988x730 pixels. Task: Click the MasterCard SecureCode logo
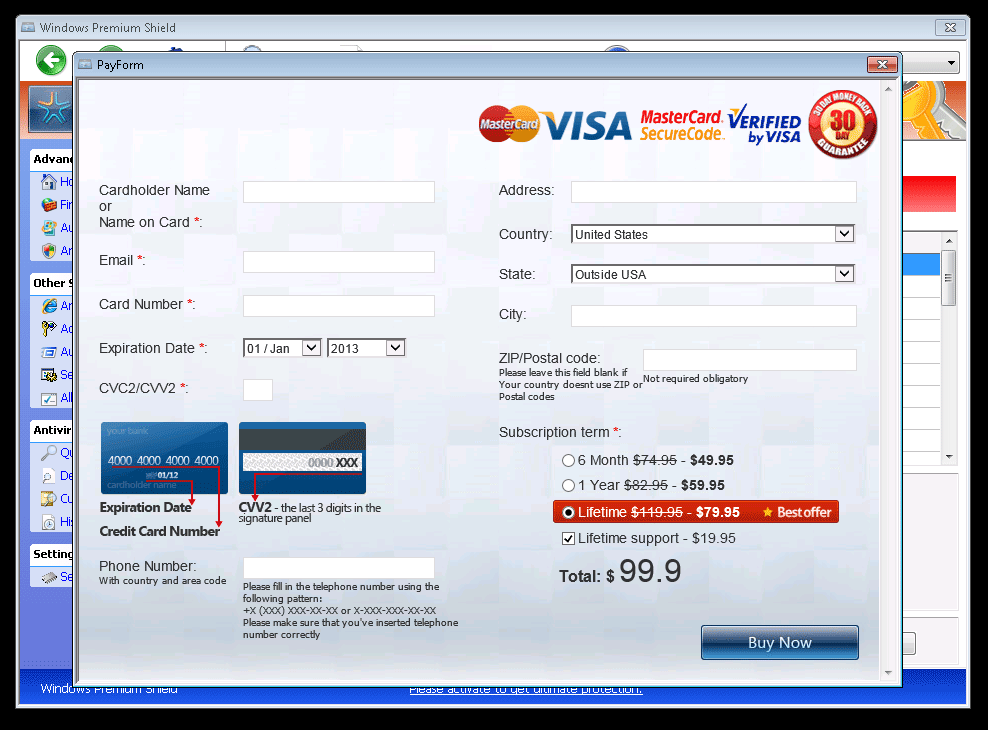[x=681, y=125]
